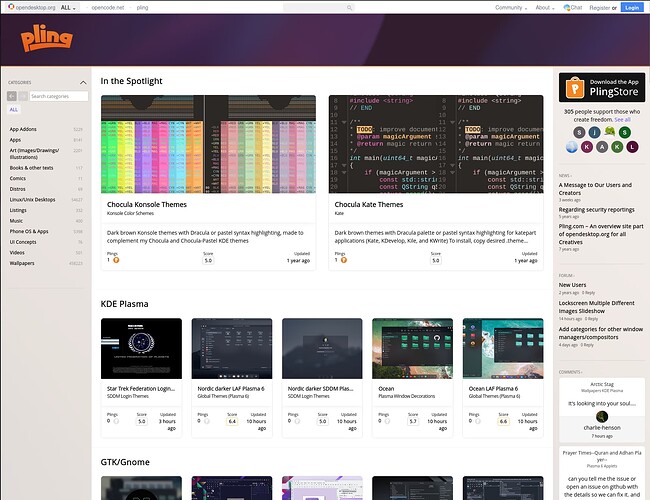Open the Nordic darker SDDM Plasma thumbnail

click(x=322, y=349)
